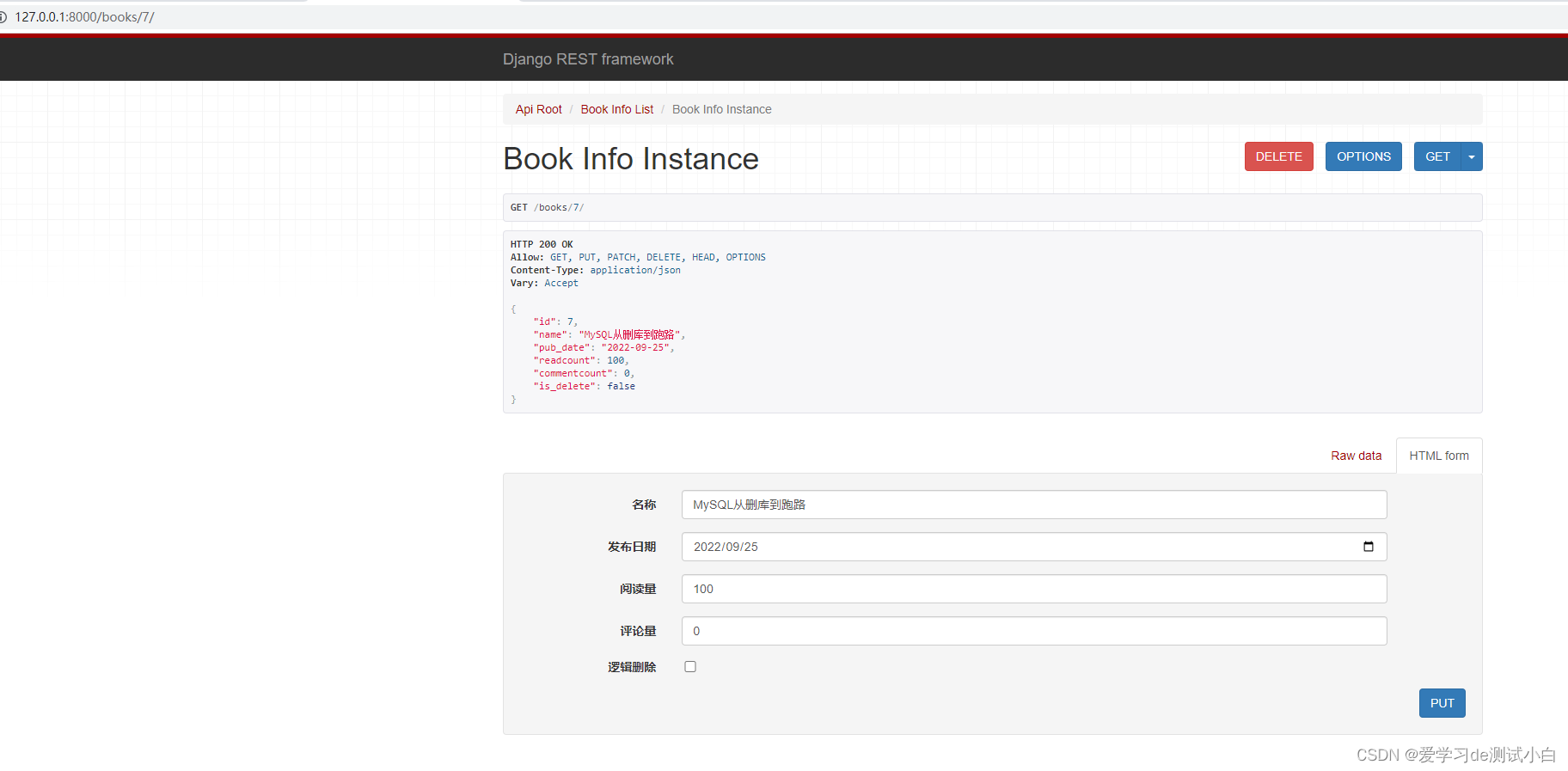Image resolution: width=1568 pixels, height=771 pixels.
Task: Open the Book Info List breadcrumb link
Action: 616,109
